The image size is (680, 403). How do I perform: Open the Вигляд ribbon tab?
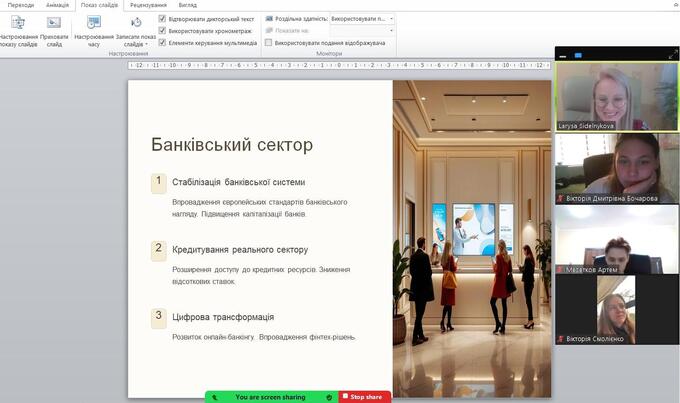click(x=187, y=5)
